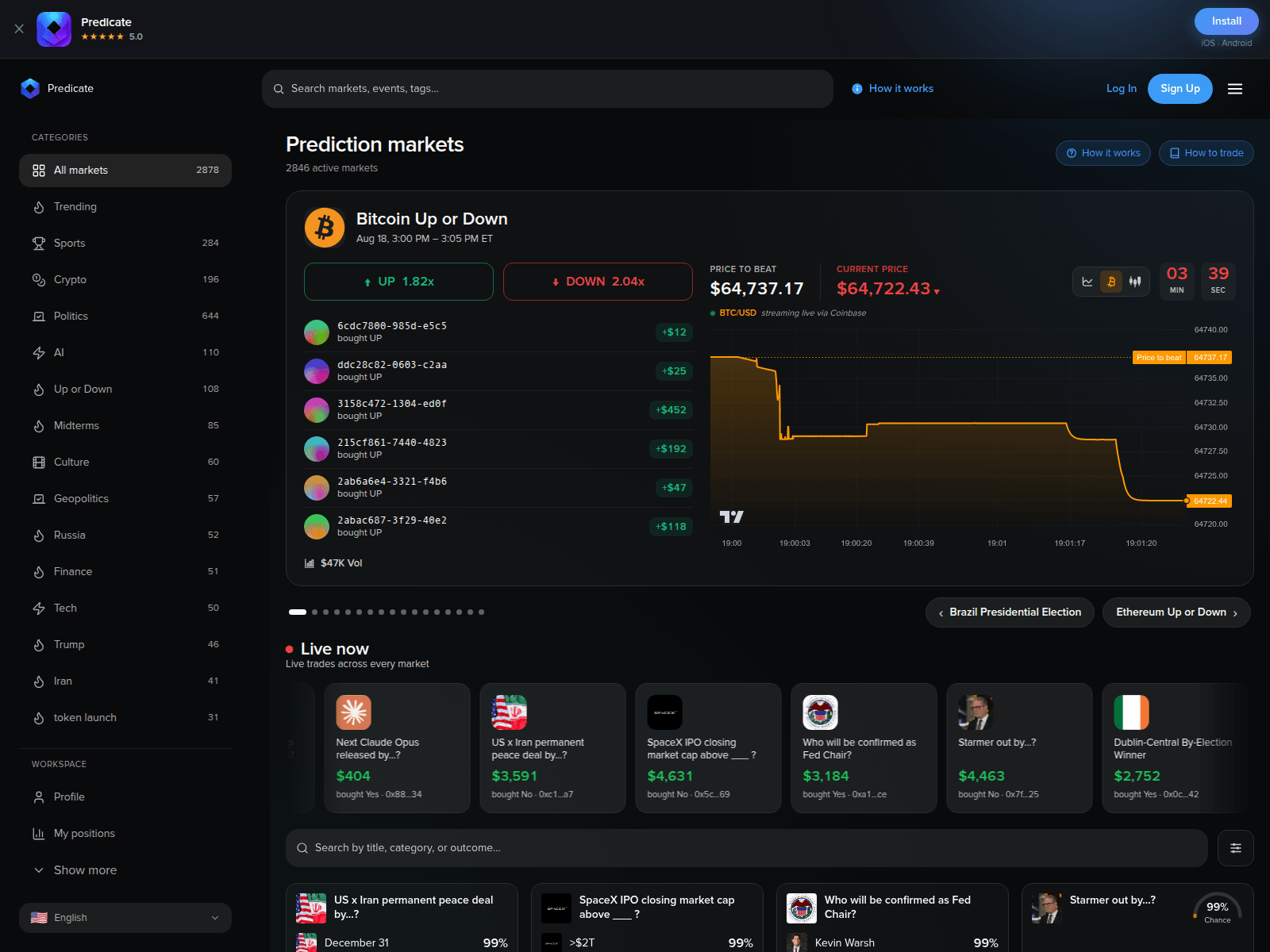Viewport: 1270px width, 952px height.
Task: Select the second carousel dot
Action: pos(314,612)
